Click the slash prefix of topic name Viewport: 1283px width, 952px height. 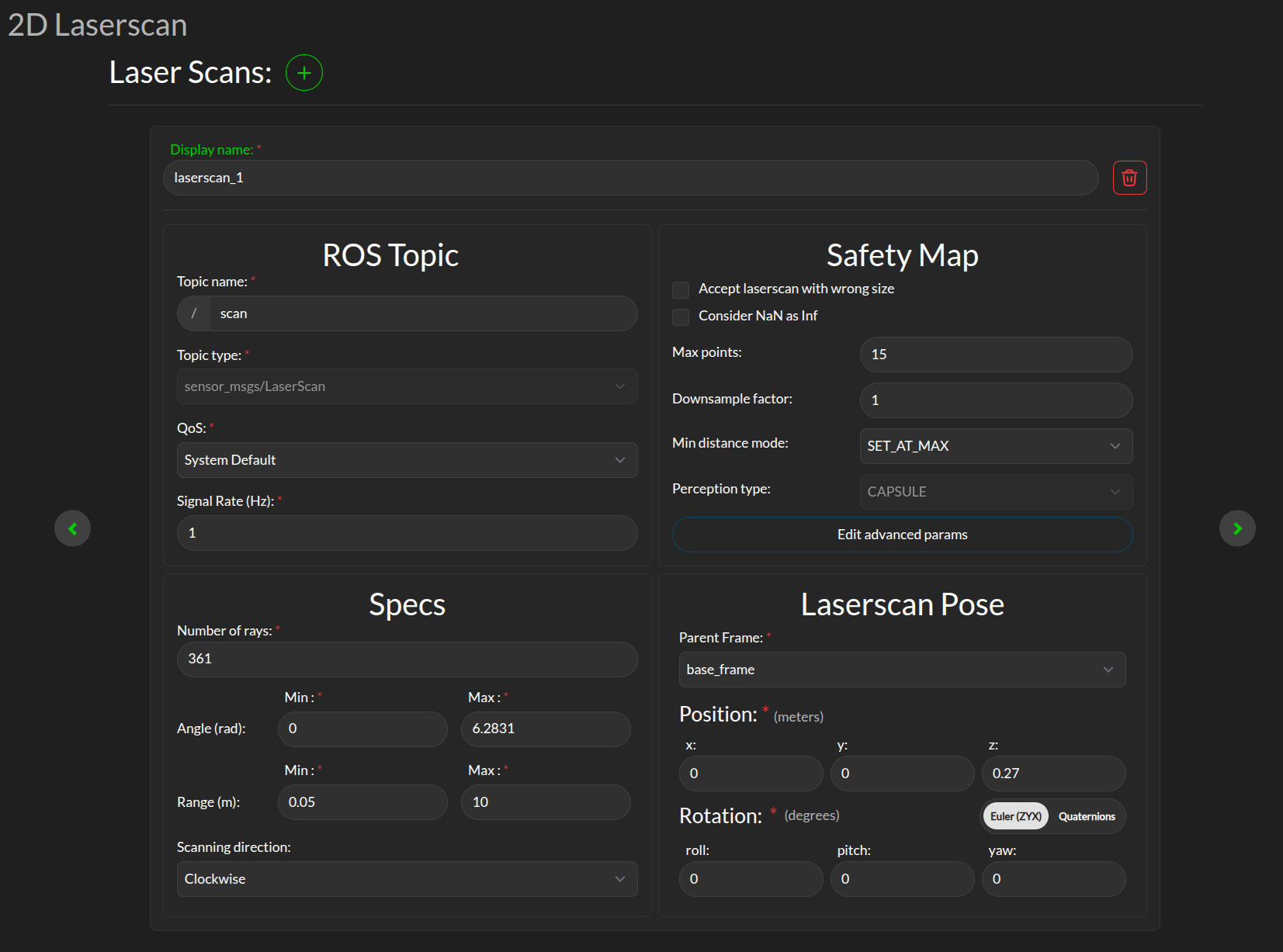point(194,313)
